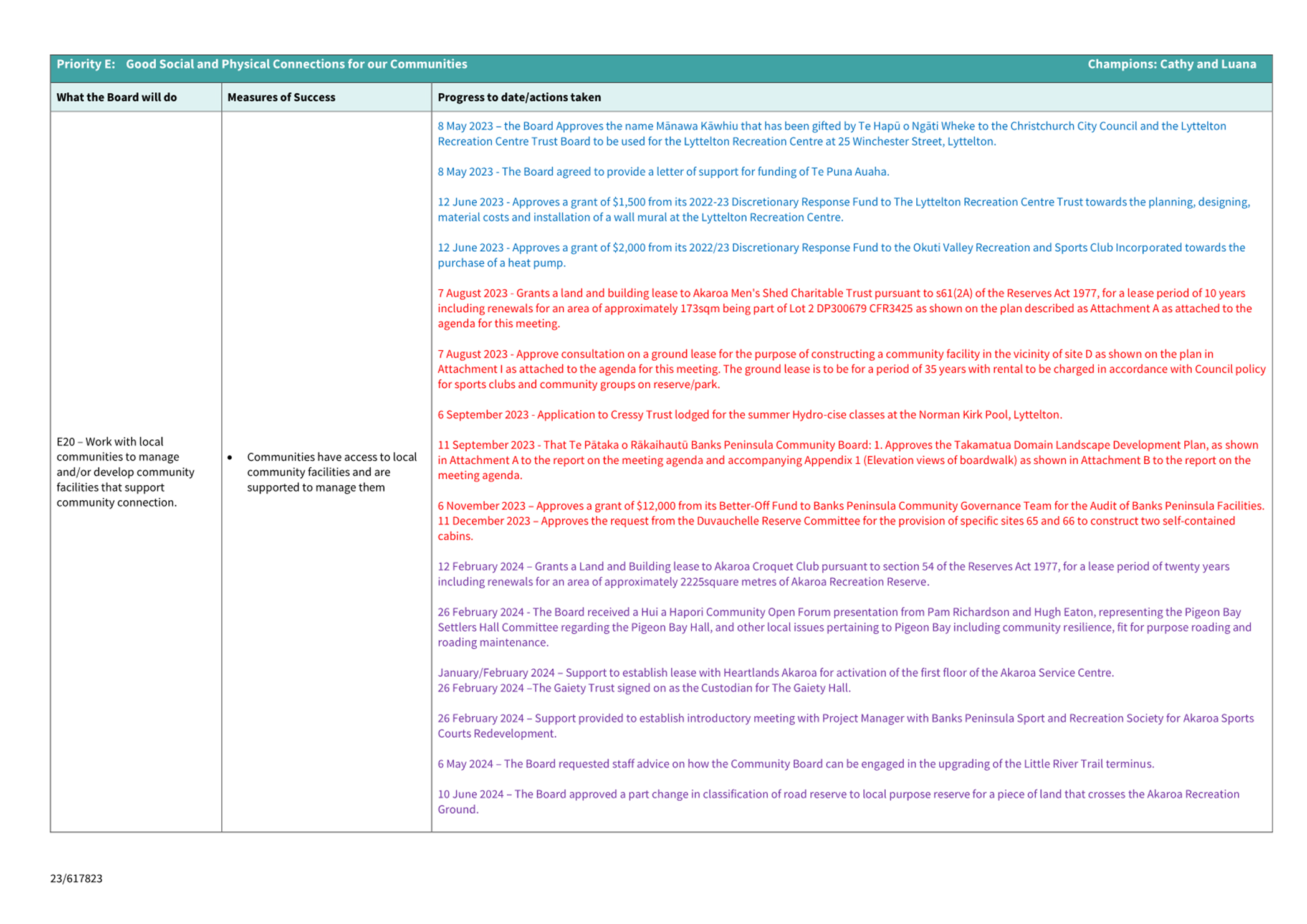Click the Te Puna Auaha letter of support entry
1307x924 pixels.
[663, 171]
